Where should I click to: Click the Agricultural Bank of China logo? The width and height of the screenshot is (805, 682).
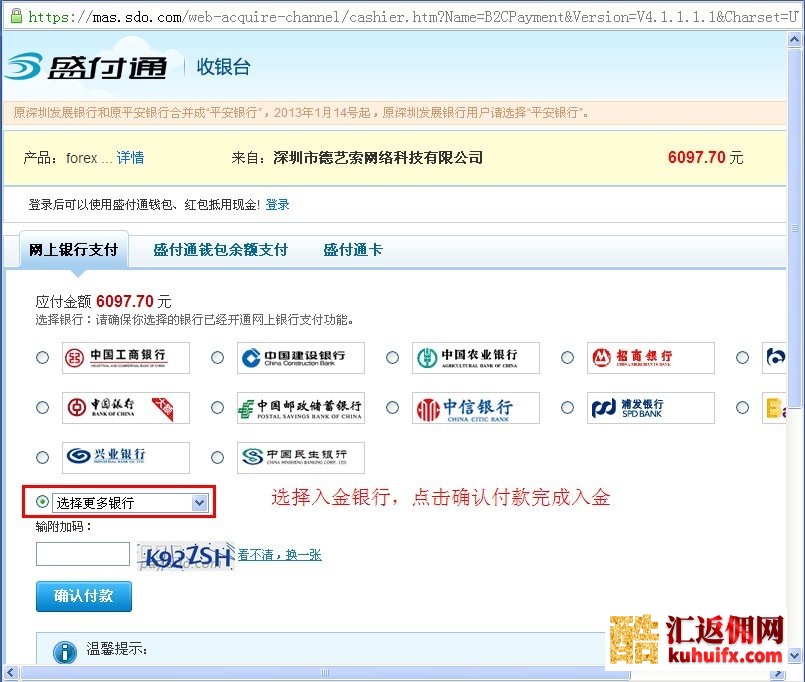(475, 358)
